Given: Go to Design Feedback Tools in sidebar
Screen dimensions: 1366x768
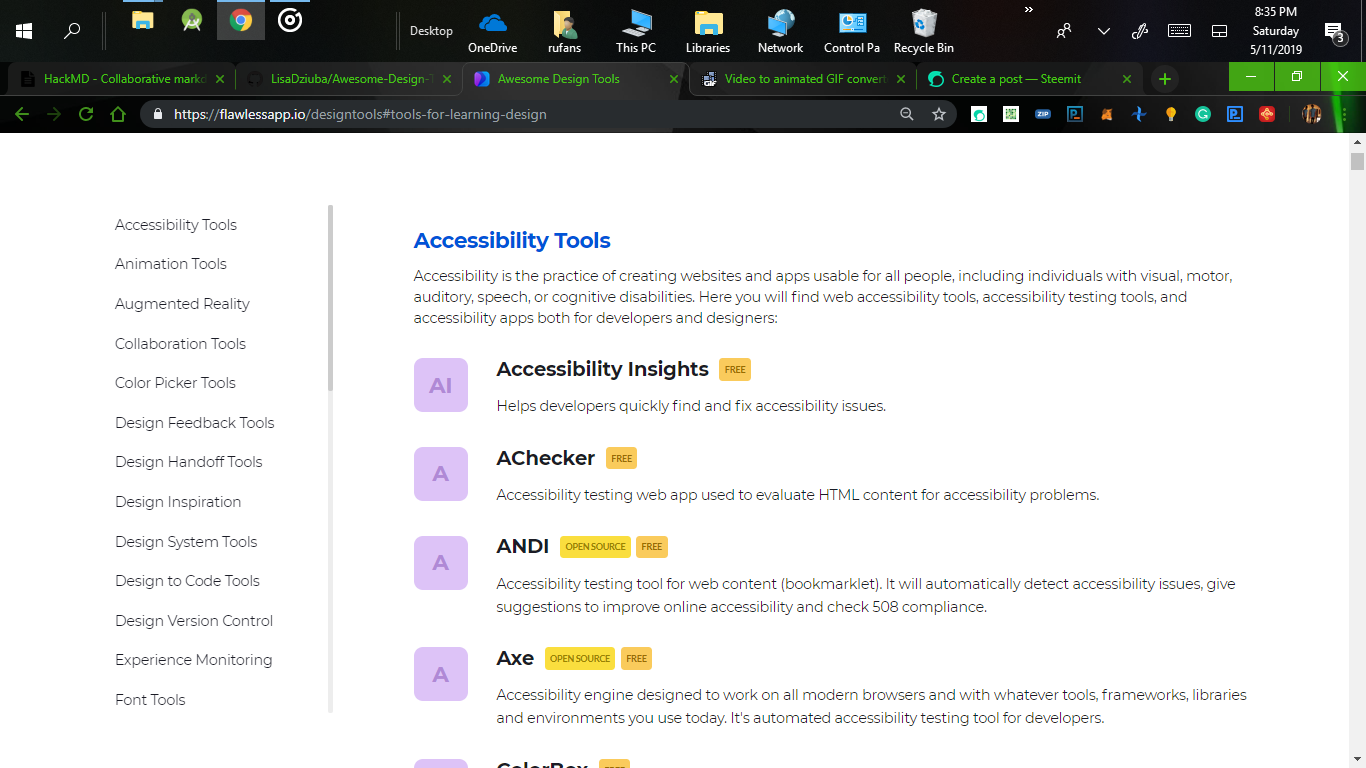Looking at the screenshot, I should [194, 423].
